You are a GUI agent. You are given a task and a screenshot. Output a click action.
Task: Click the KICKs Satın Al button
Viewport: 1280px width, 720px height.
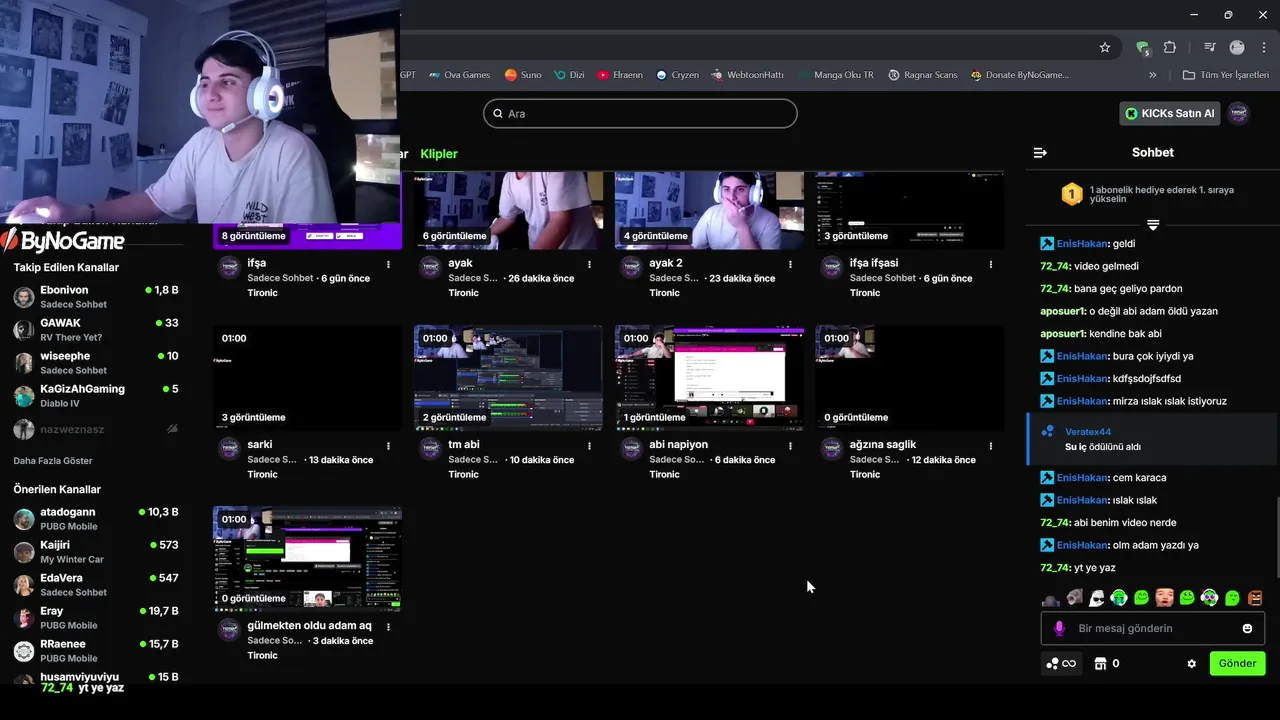[1169, 113]
